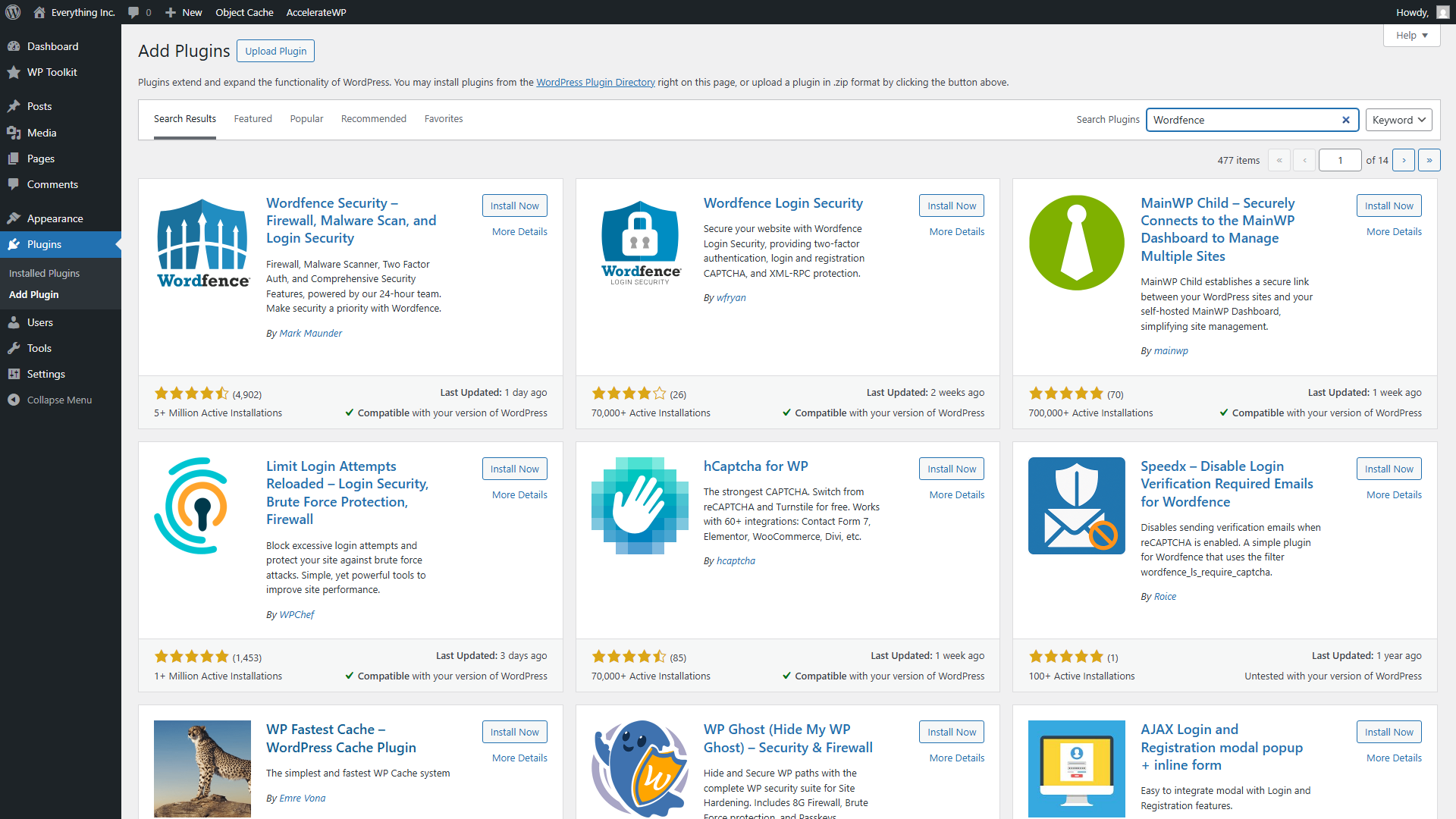Open author link WPChef

click(x=297, y=614)
